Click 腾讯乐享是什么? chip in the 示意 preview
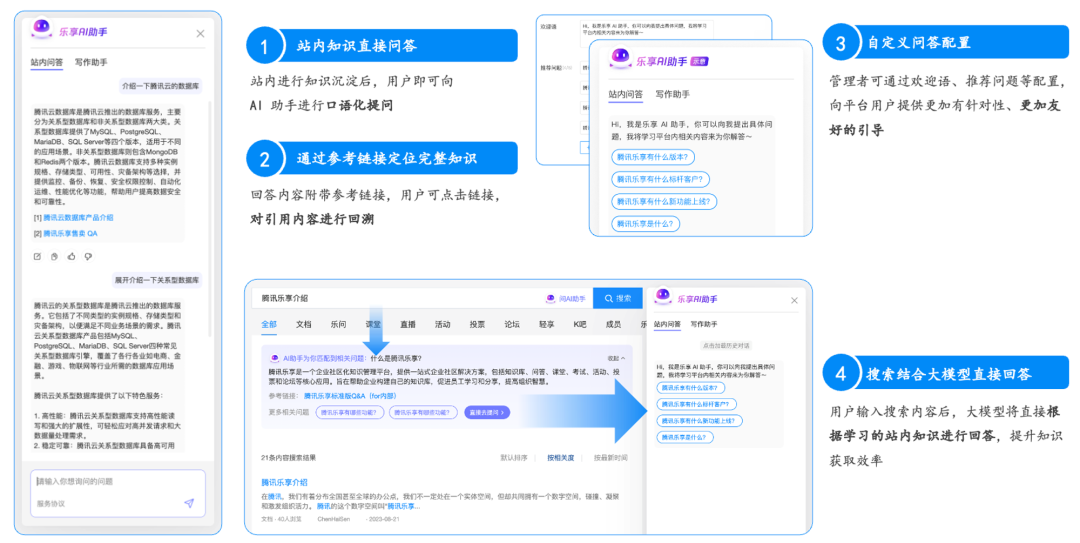The width and height of the screenshot is (1080, 543). (x=645, y=224)
